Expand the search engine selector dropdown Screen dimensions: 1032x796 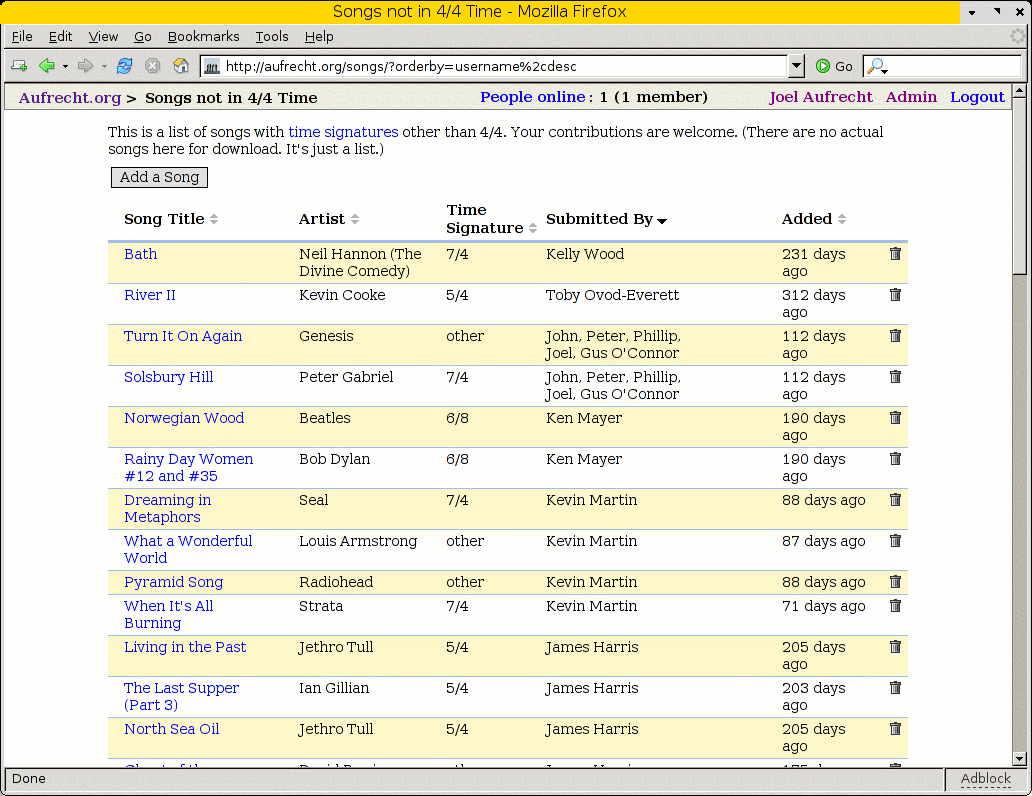click(878, 67)
